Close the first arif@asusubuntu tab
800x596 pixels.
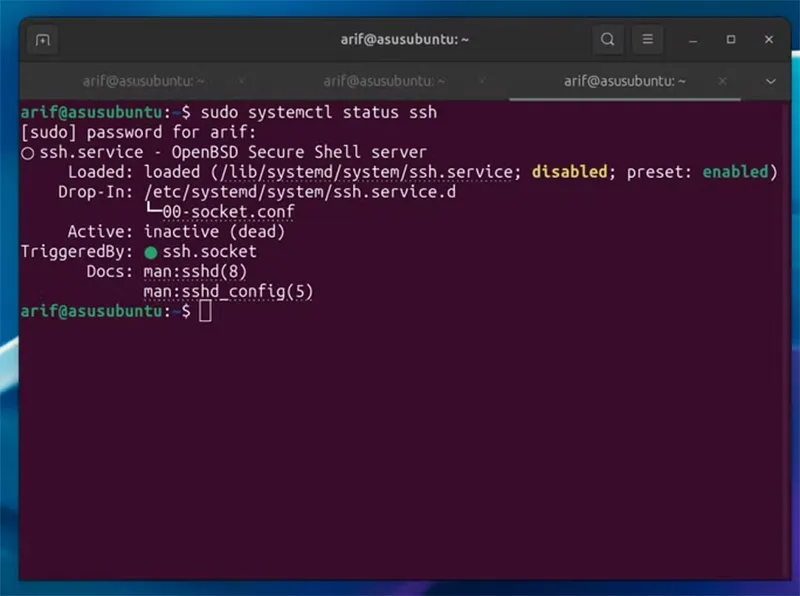pos(239,81)
